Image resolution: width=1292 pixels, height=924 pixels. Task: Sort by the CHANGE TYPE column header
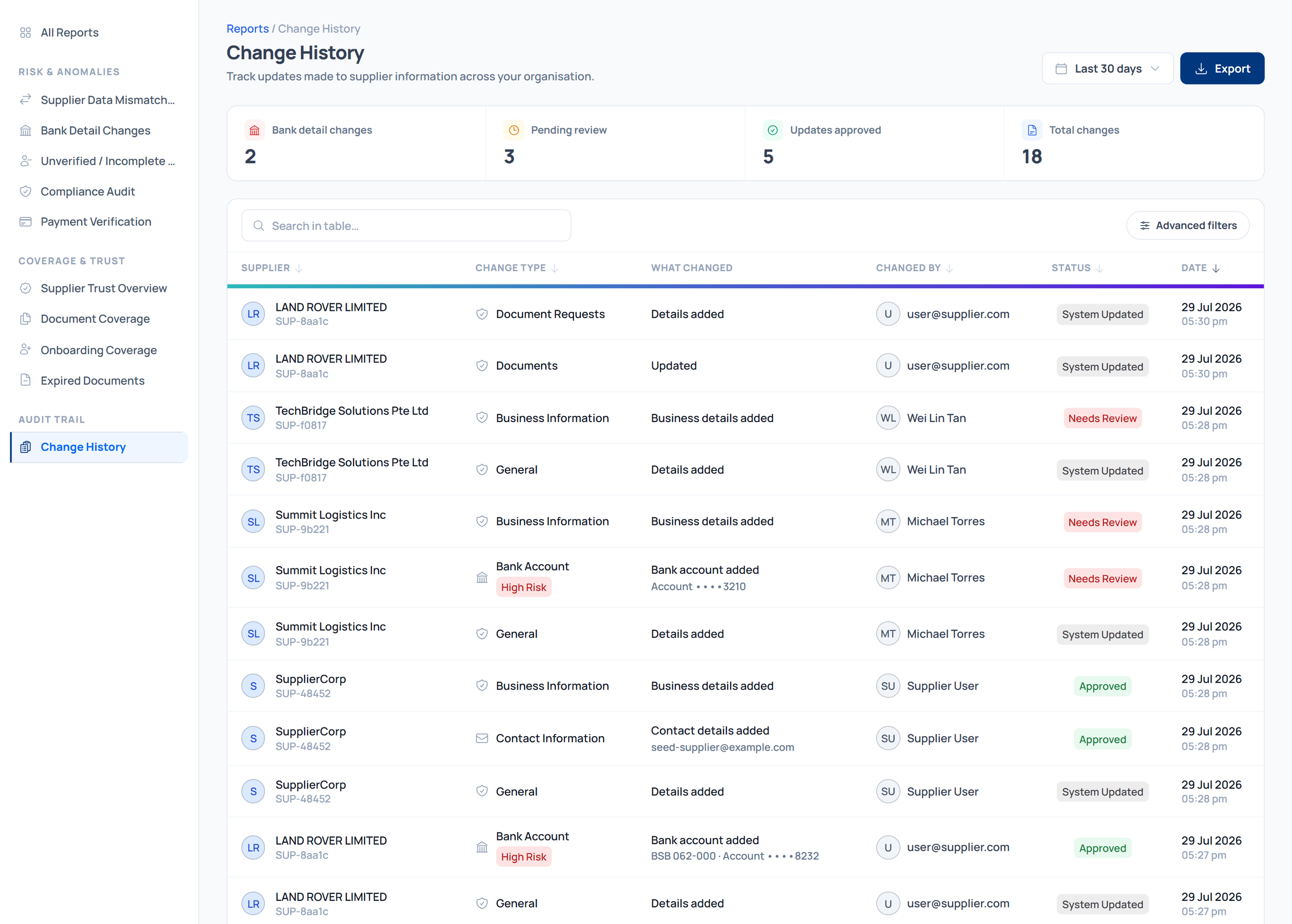point(517,268)
